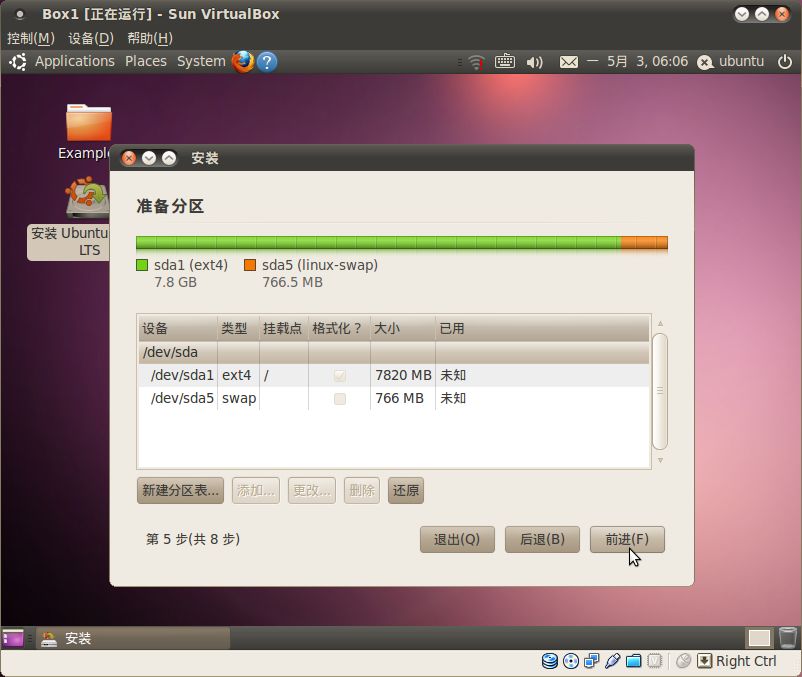Click the 已用 column header
Screen dimensions: 802x677
[x=542, y=328]
